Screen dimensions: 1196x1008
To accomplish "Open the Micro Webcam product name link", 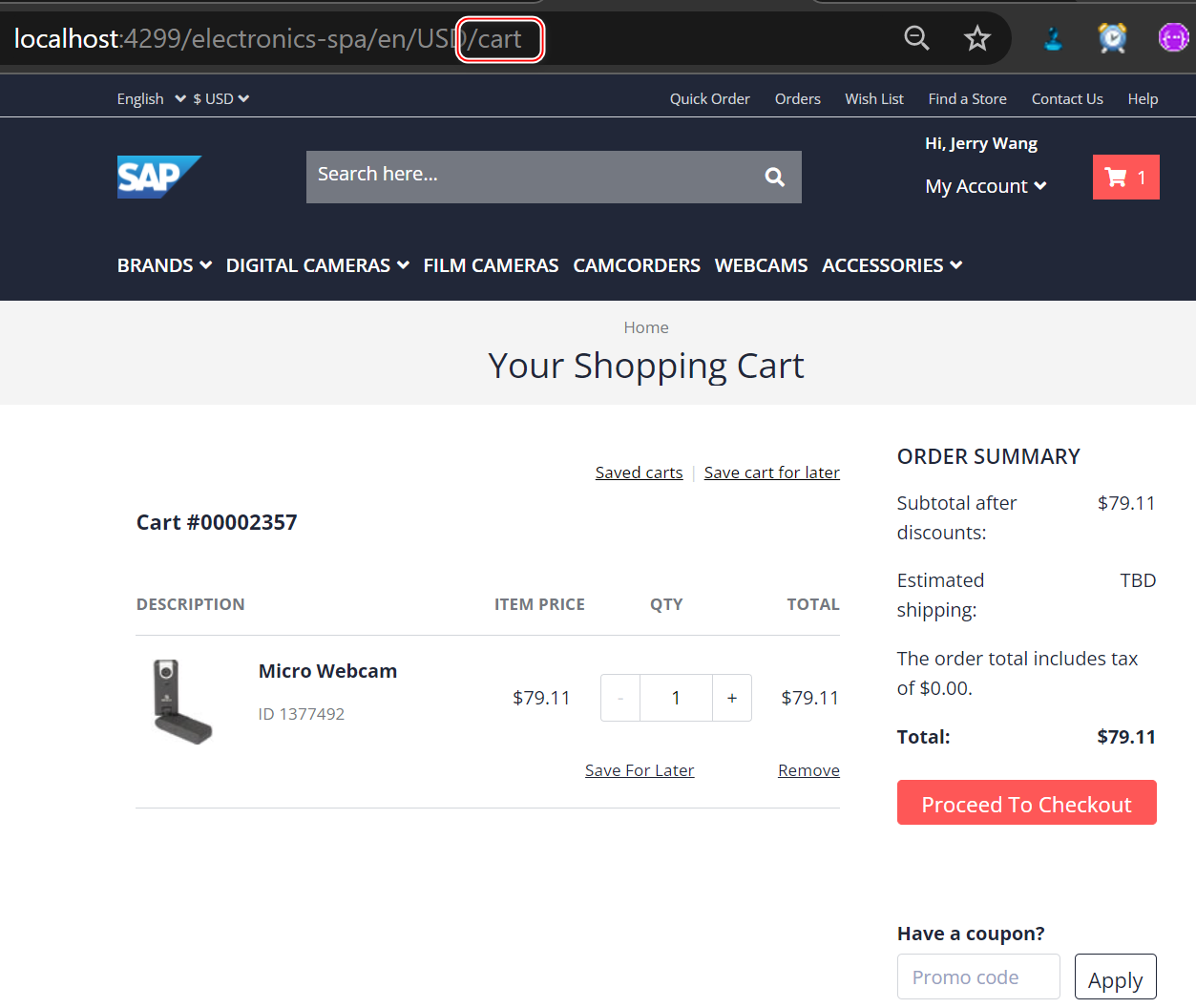I will tap(327, 671).
